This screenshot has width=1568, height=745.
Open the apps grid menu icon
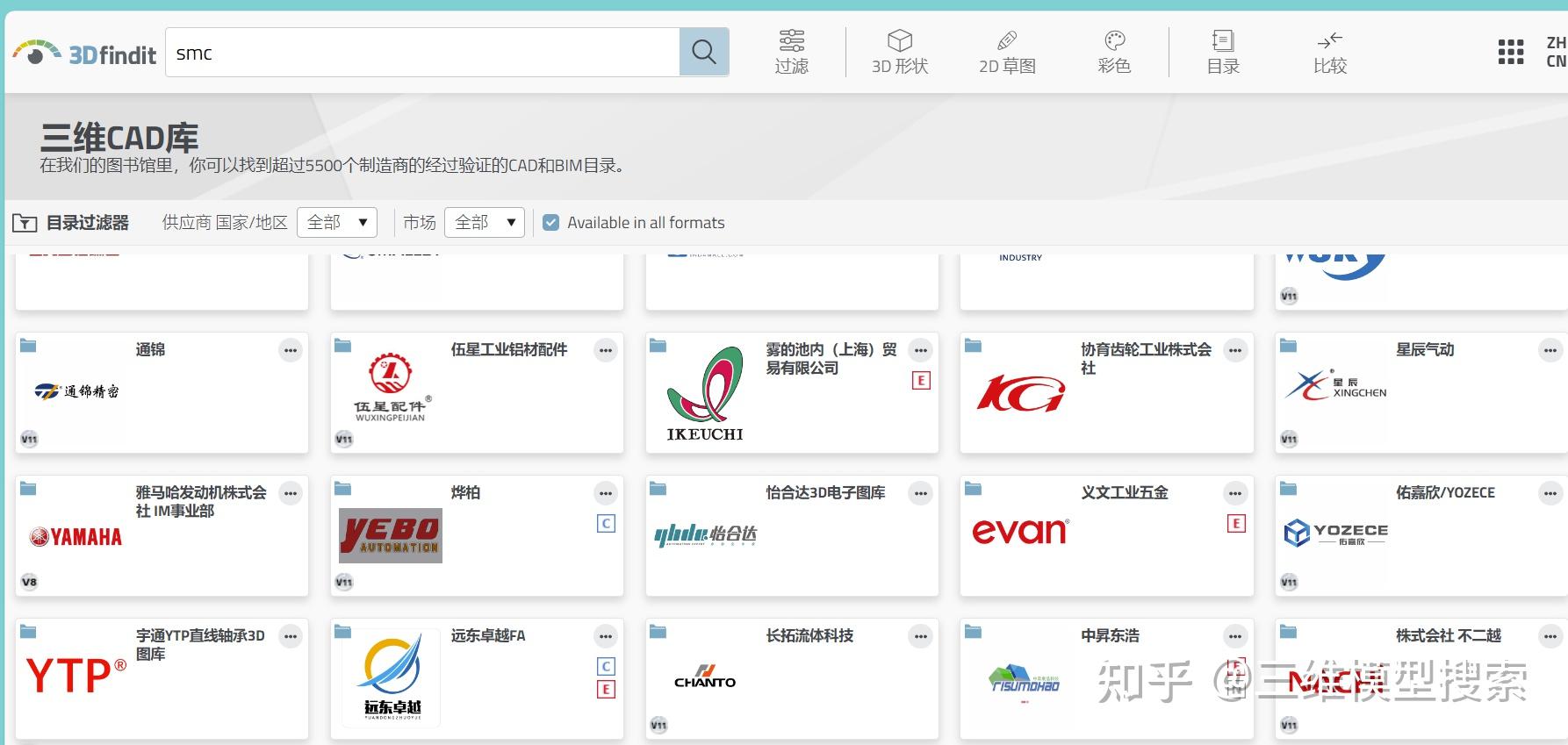pos(1511,52)
